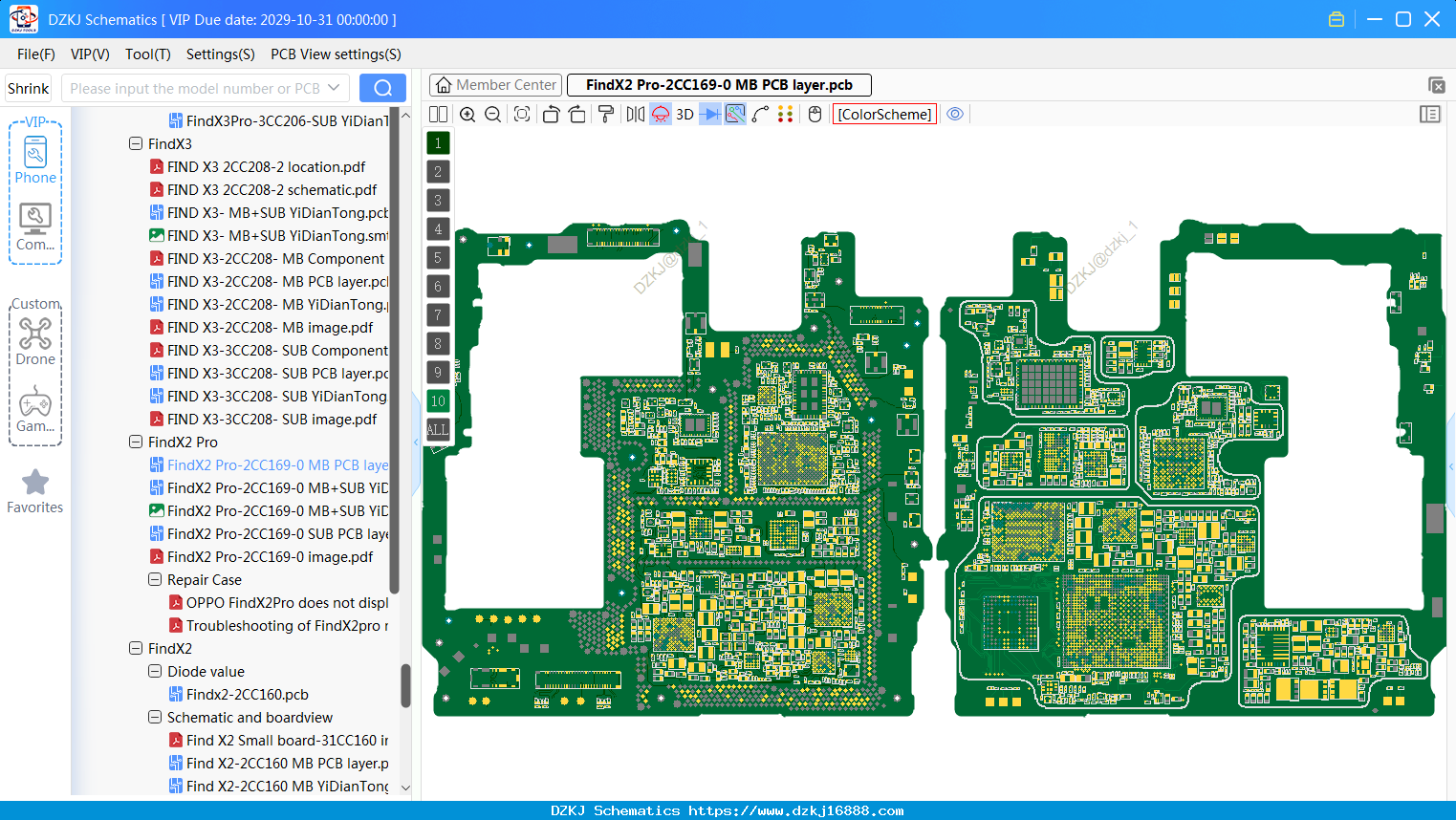The image size is (1456, 820).
Task: Zoom in on the PCB view
Action: [x=467, y=115]
